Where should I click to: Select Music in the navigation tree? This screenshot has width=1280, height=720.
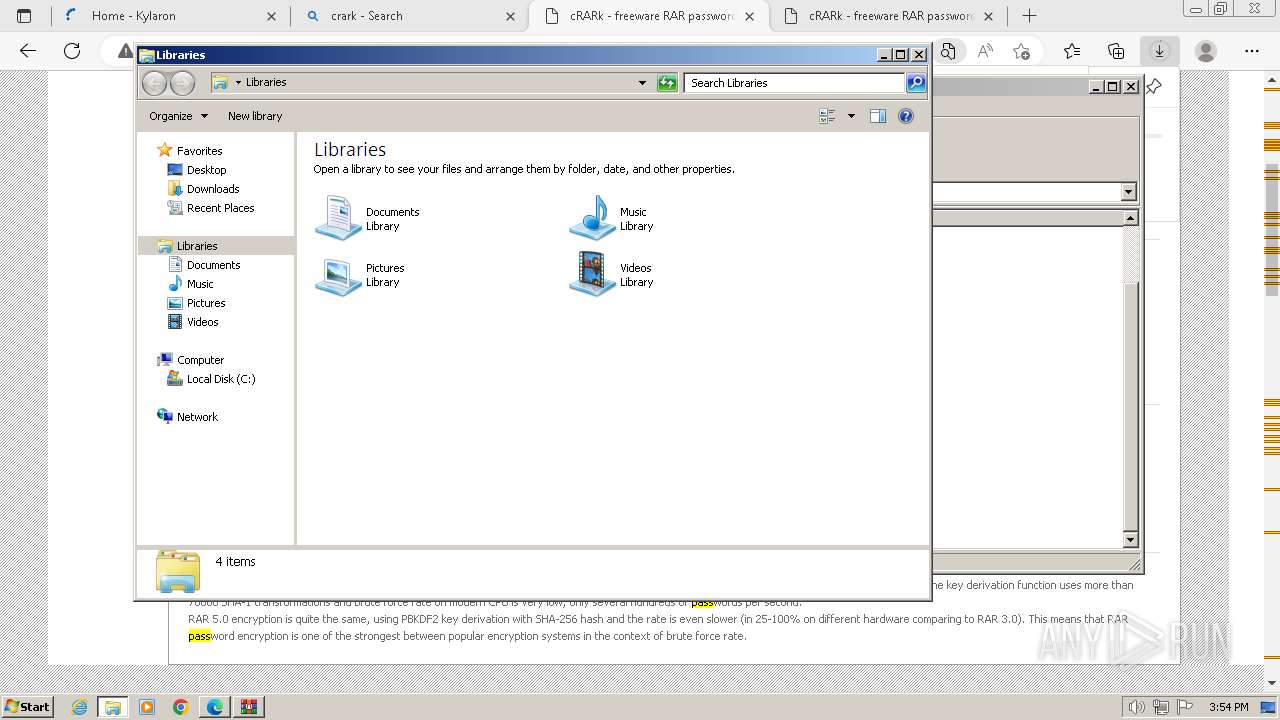[x=200, y=284]
